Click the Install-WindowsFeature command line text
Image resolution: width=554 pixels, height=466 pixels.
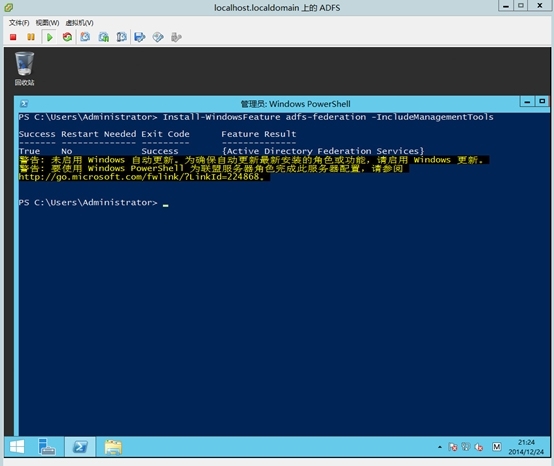328,117
